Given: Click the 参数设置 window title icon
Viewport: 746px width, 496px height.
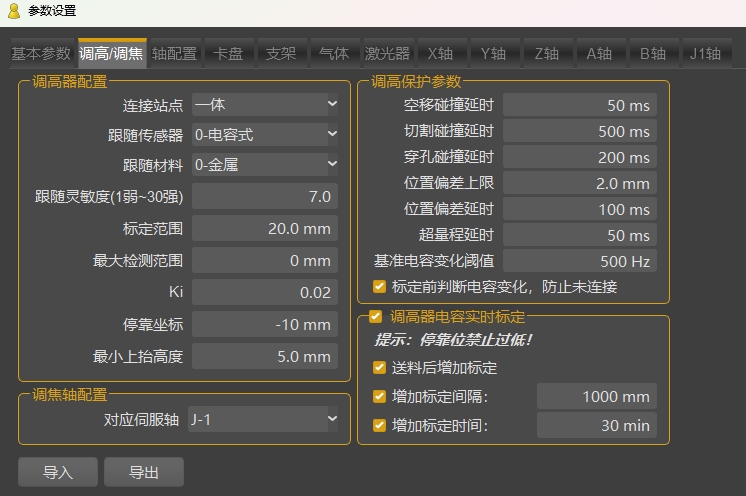Looking at the screenshot, I should coord(14,10).
